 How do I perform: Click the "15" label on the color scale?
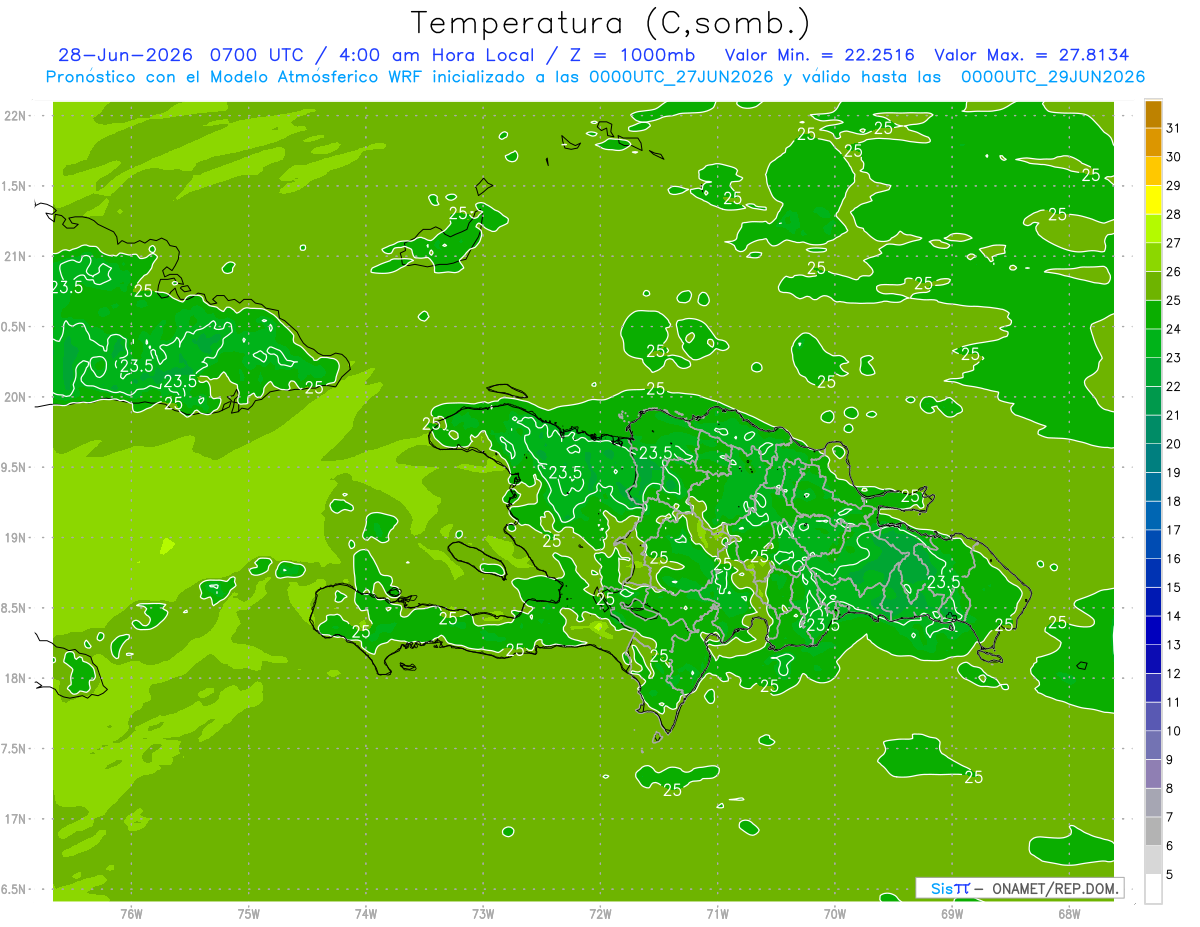tap(1174, 587)
